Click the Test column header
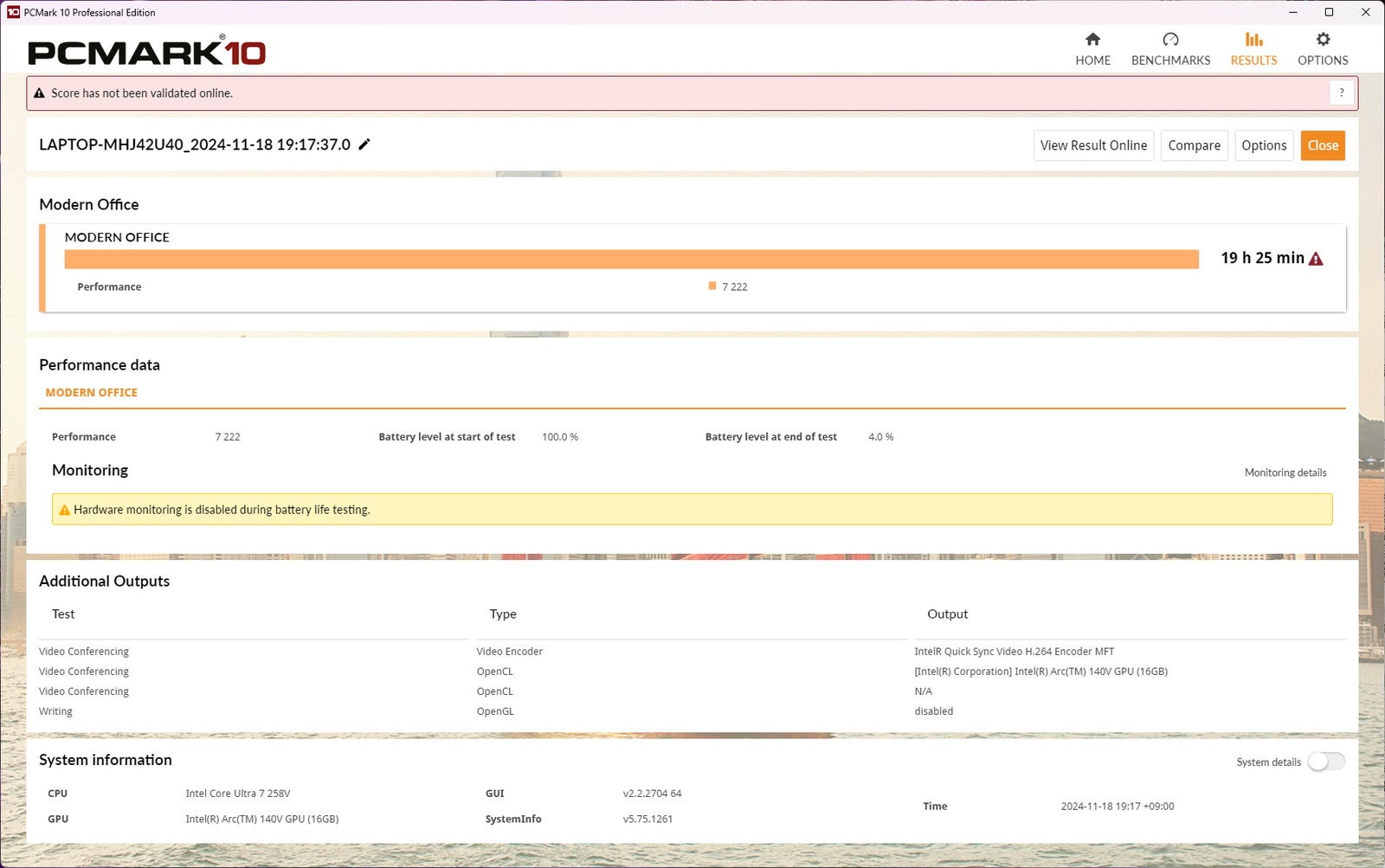1385x868 pixels. pyautogui.click(x=63, y=614)
